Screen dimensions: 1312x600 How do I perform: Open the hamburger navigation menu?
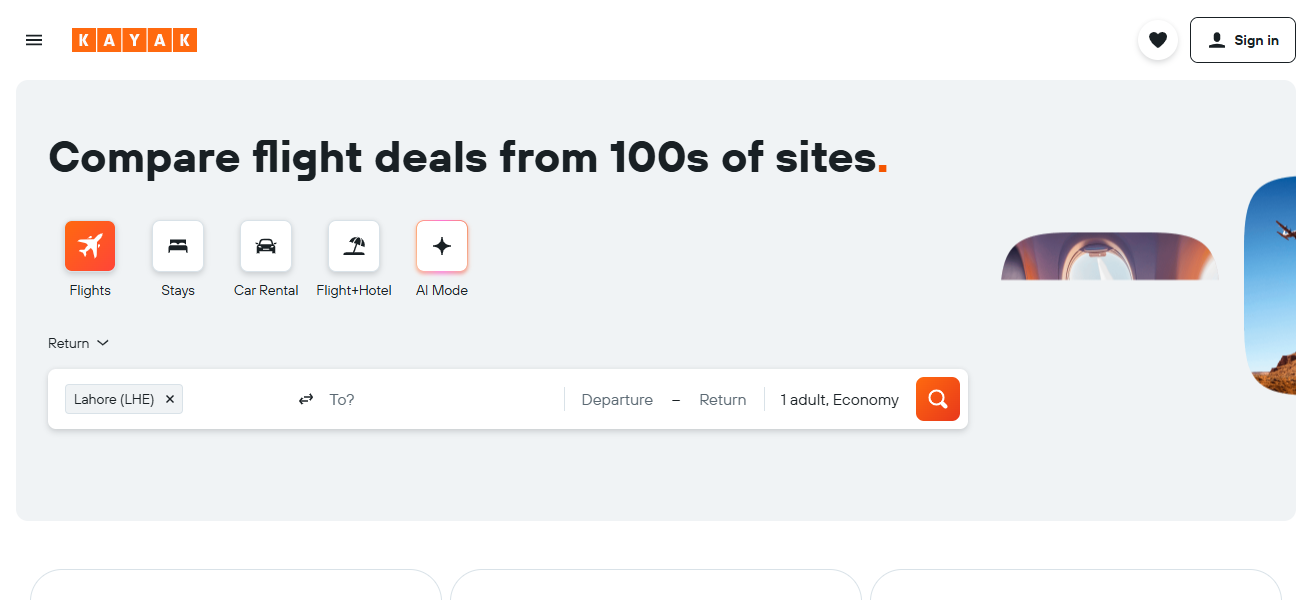click(34, 40)
